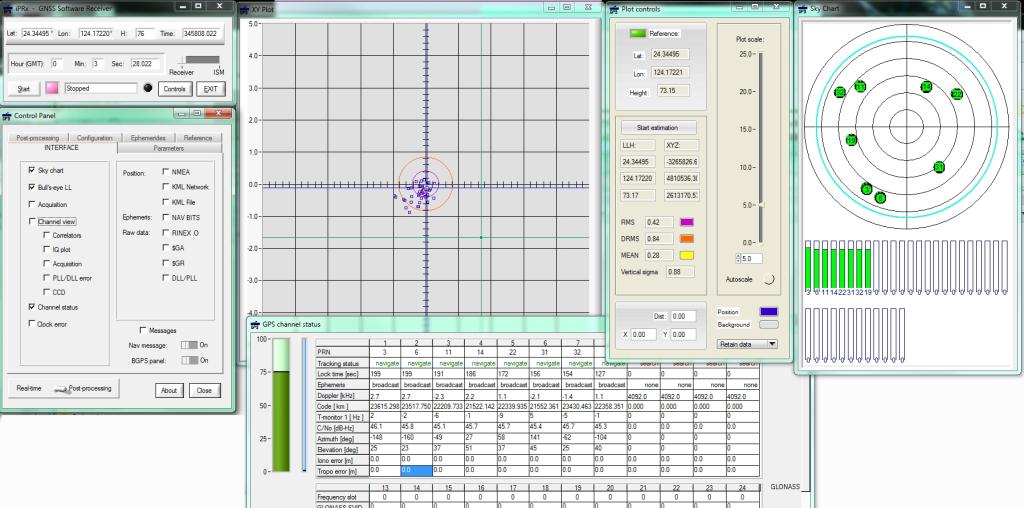Click the Start estimation button

pos(658,127)
